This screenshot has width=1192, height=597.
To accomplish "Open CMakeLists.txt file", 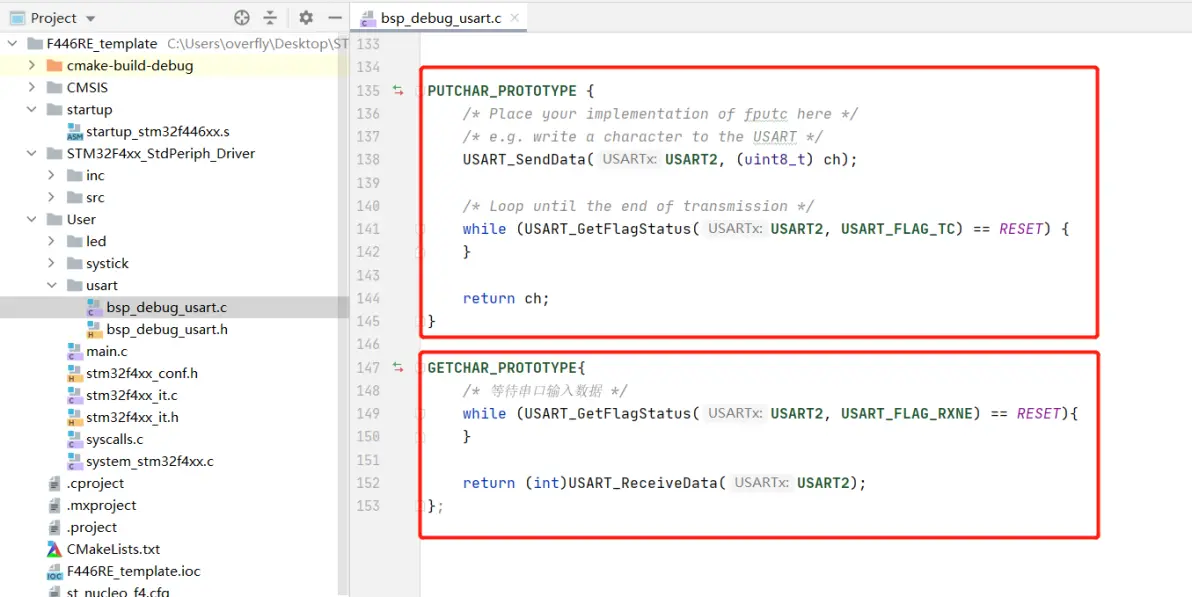I will point(113,549).
